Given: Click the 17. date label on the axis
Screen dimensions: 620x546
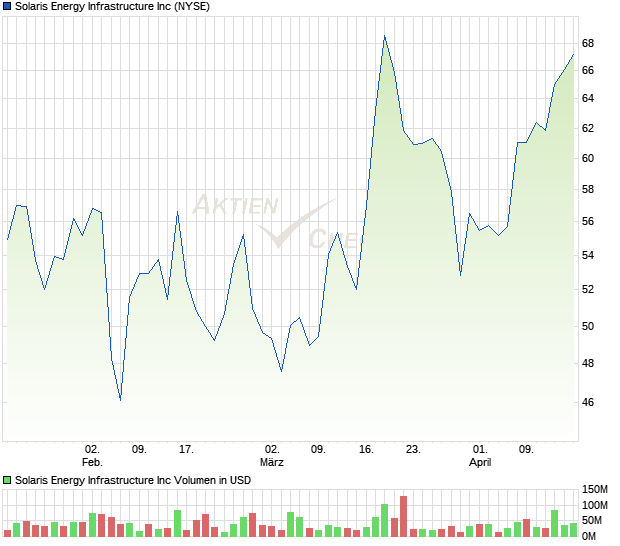Looking at the screenshot, I should pos(186,449).
